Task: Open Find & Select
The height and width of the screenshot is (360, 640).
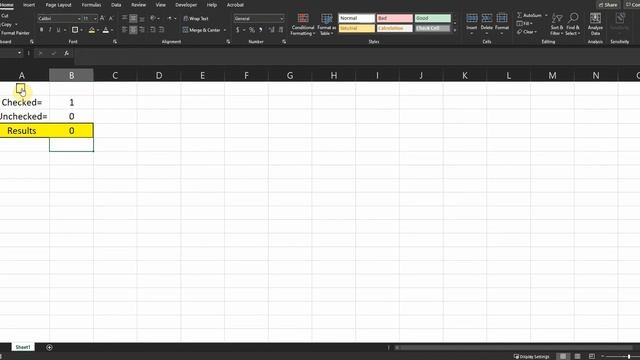Action: click(573, 24)
